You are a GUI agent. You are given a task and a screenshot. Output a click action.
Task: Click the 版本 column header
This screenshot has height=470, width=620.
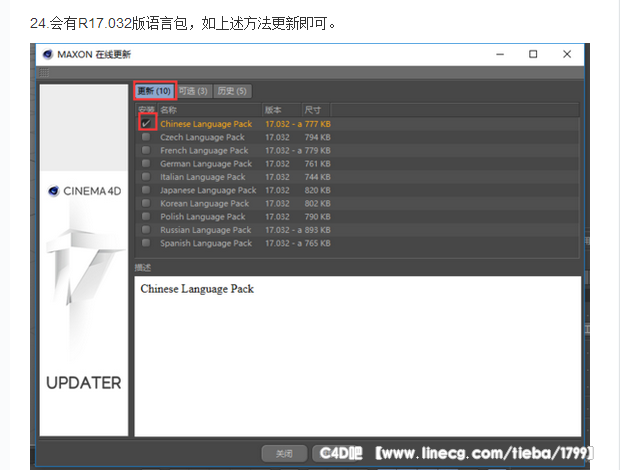(x=282, y=109)
